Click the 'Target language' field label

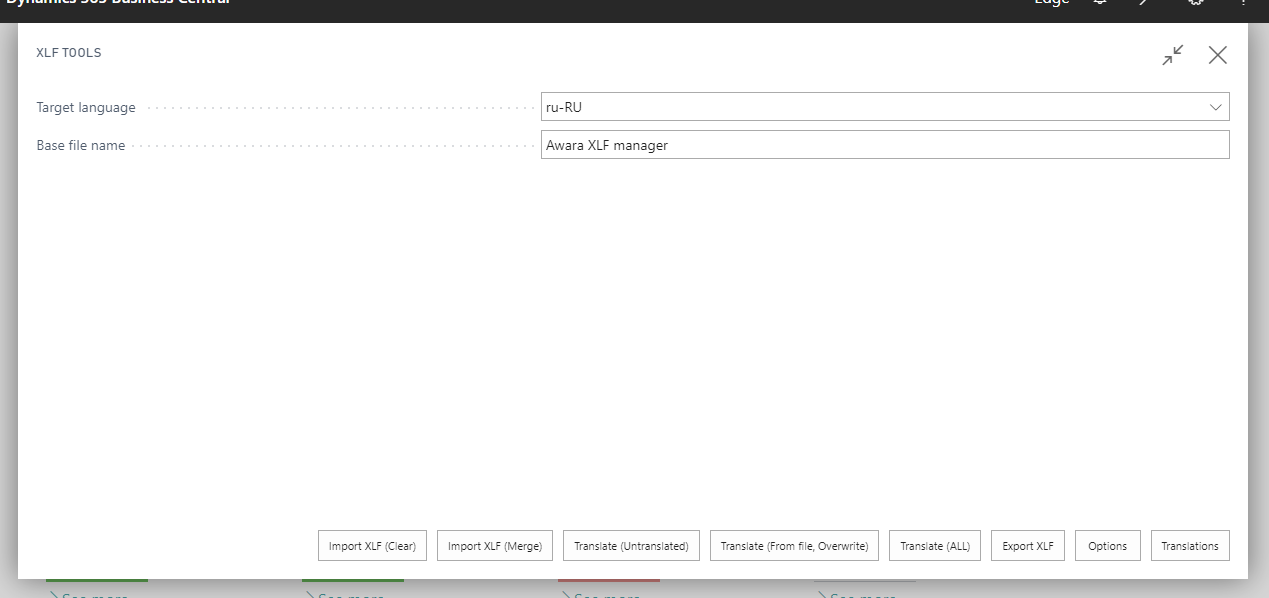[86, 108]
